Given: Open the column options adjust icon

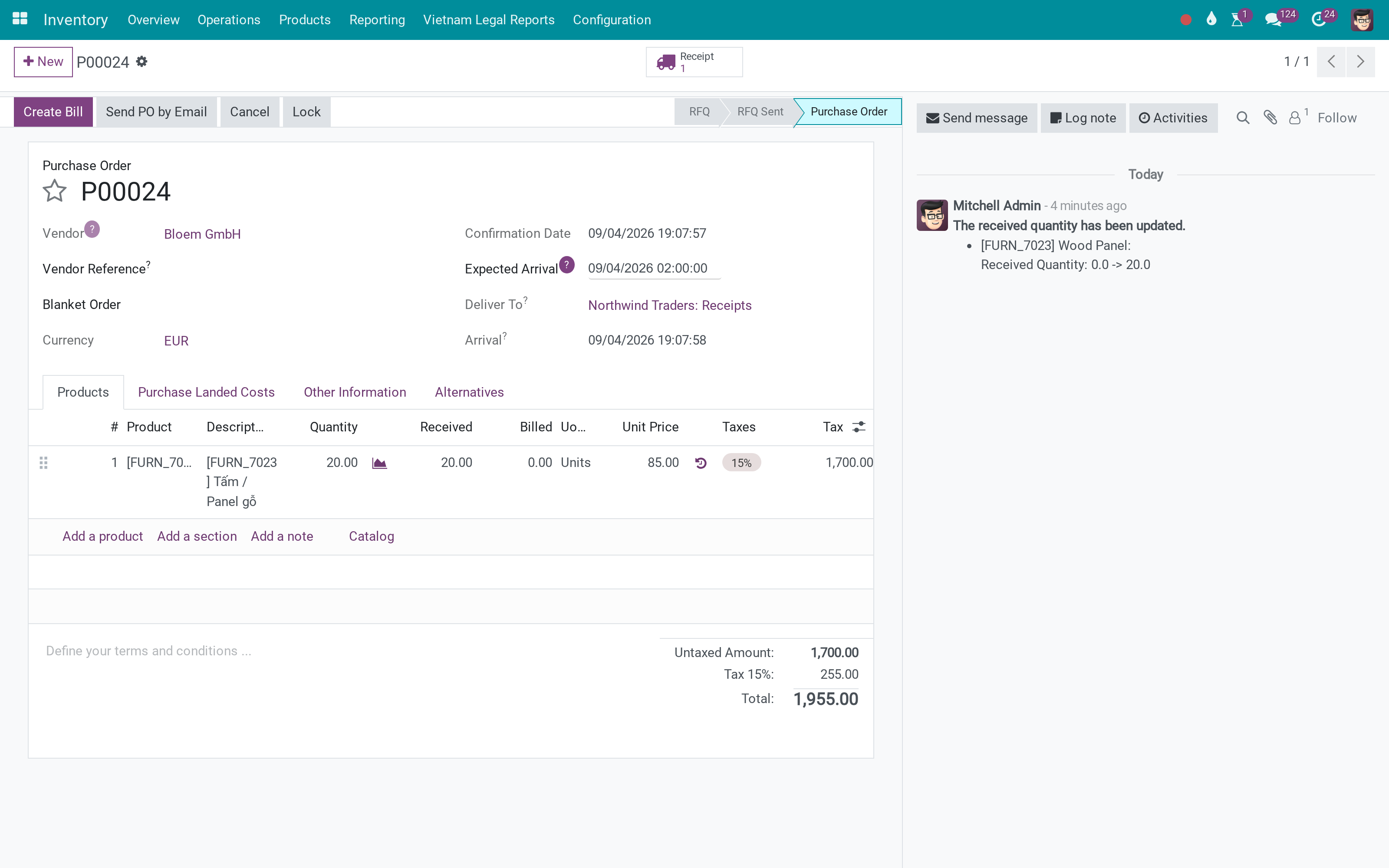Looking at the screenshot, I should click(859, 427).
